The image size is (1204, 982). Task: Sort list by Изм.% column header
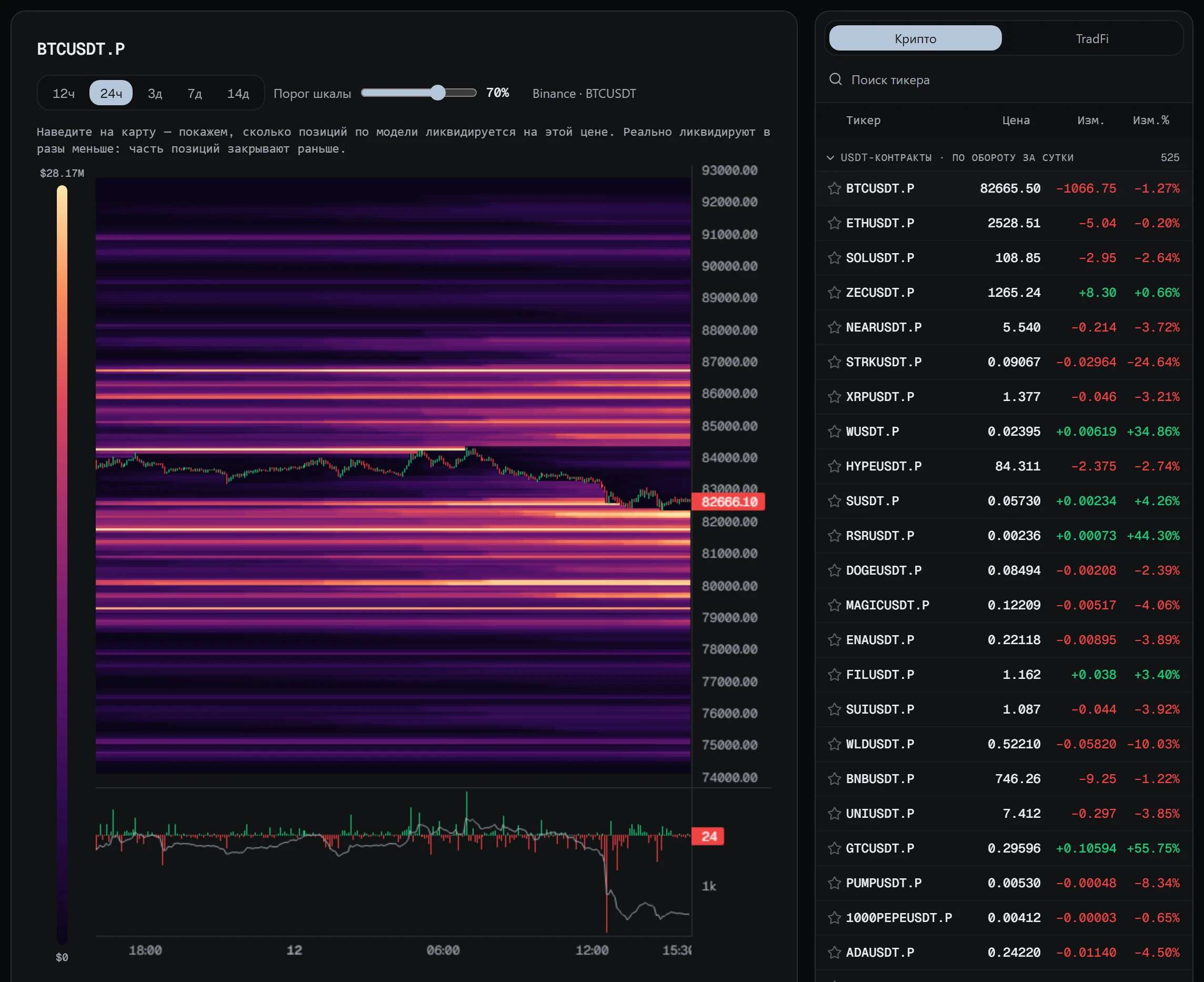1151,121
